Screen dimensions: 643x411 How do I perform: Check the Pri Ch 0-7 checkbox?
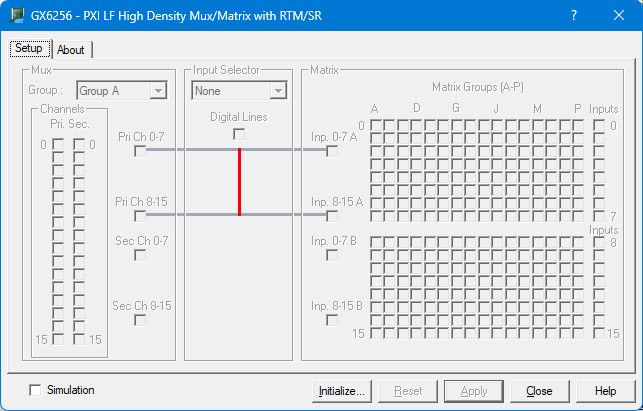click(140, 151)
